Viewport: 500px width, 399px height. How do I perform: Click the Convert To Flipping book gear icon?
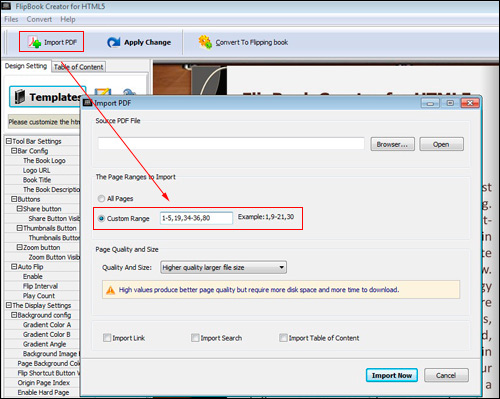pos(205,42)
